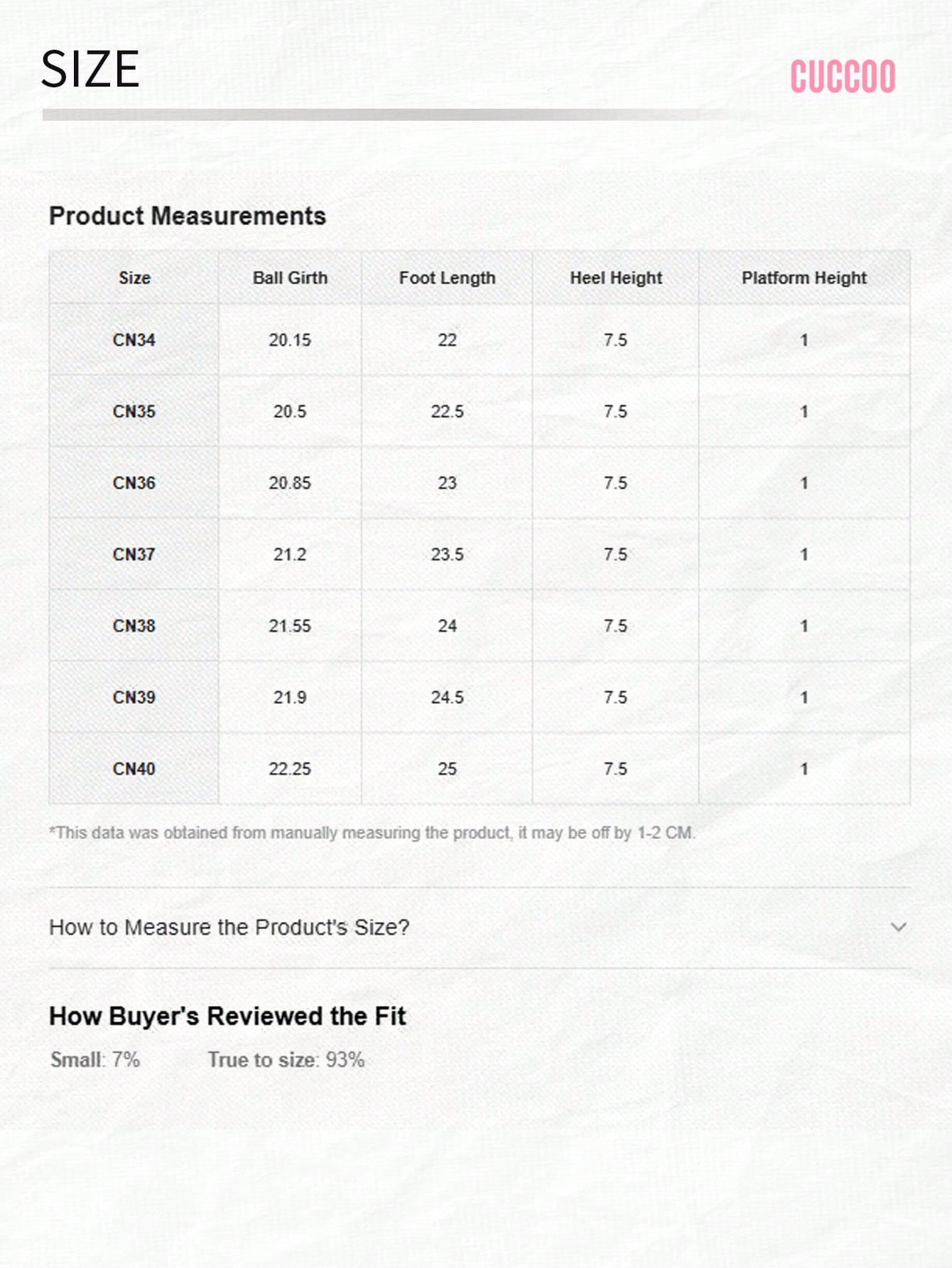Click the CN40 ball girth value 22.25

pos(290,769)
